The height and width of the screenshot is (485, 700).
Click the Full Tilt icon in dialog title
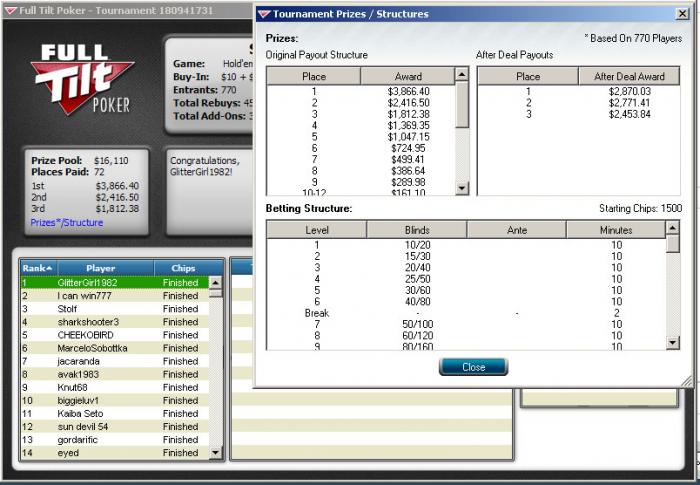click(x=263, y=14)
